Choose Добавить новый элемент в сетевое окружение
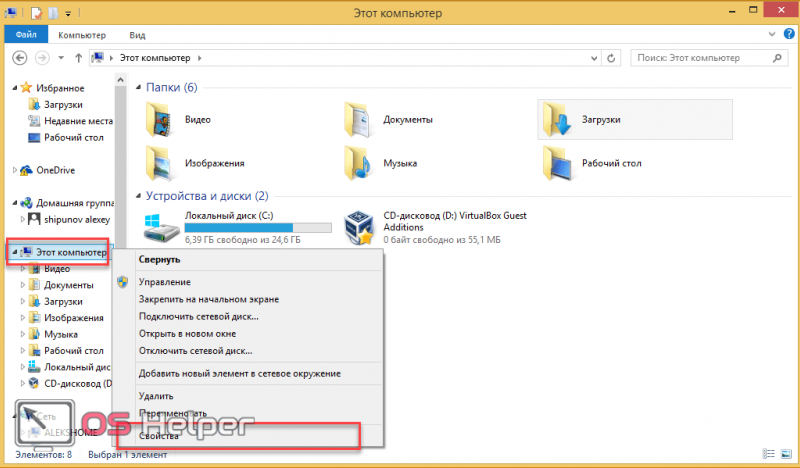The image size is (800, 468). point(249,374)
